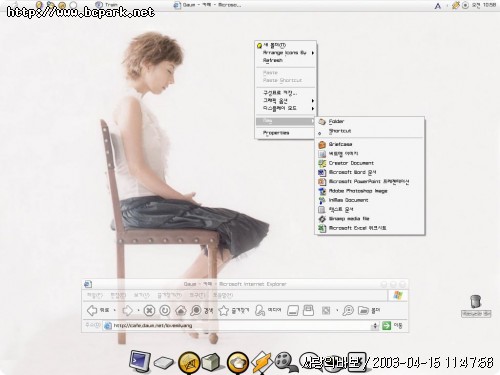Screen dimensions: 500x375
Task: Click the 이동 Go button label
Action: pyautogui.click(x=398, y=325)
